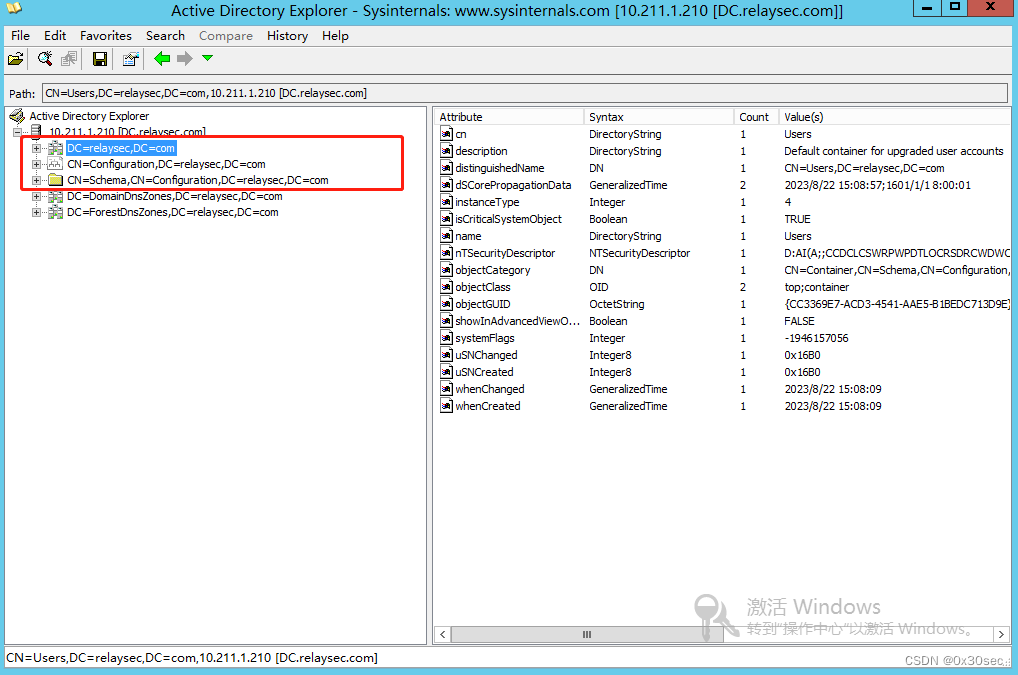This screenshot has height=675, width=1018.
Task: Click the server icon for 10.211.1.210
Action: pyautogui.click(x=36, y=132)
